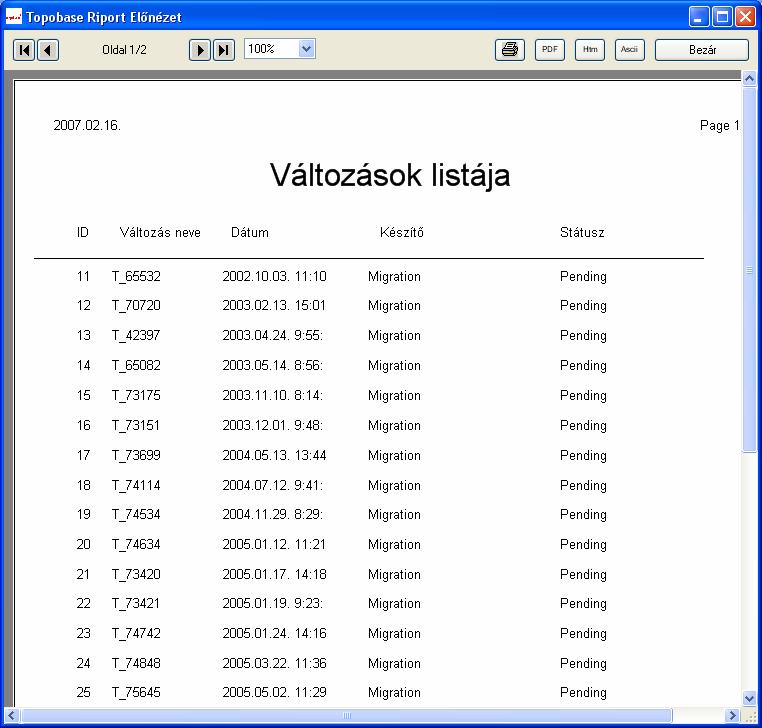Click the report date 2007.02.16.
The height and width of the screenshot is (728, 762).
(87, 125)
